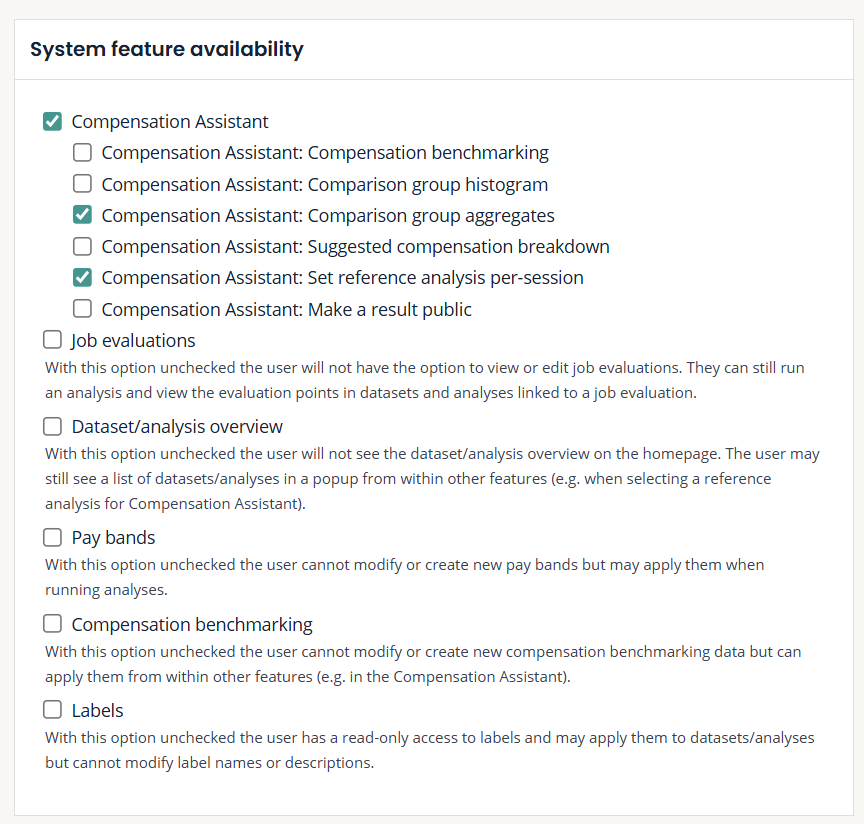Tick the Make a result public checkbox

click(83, 309)
